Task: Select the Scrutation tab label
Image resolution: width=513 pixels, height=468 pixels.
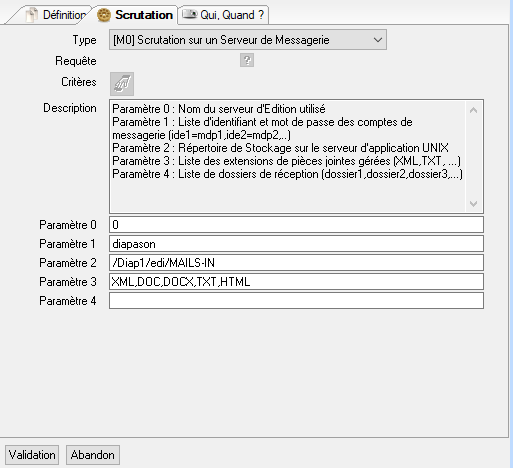Action: pos(144,15)
